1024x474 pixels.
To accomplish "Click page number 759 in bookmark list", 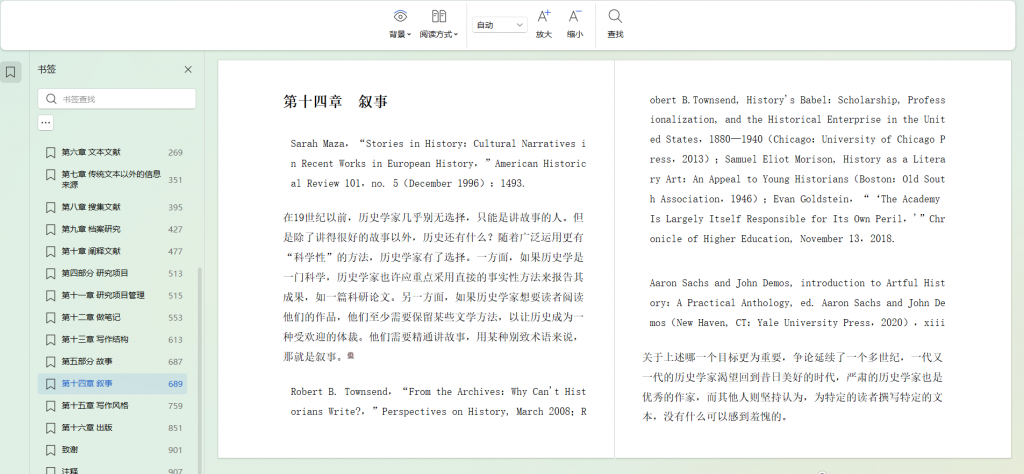I will pyautogui.click(x=175, y=406).
